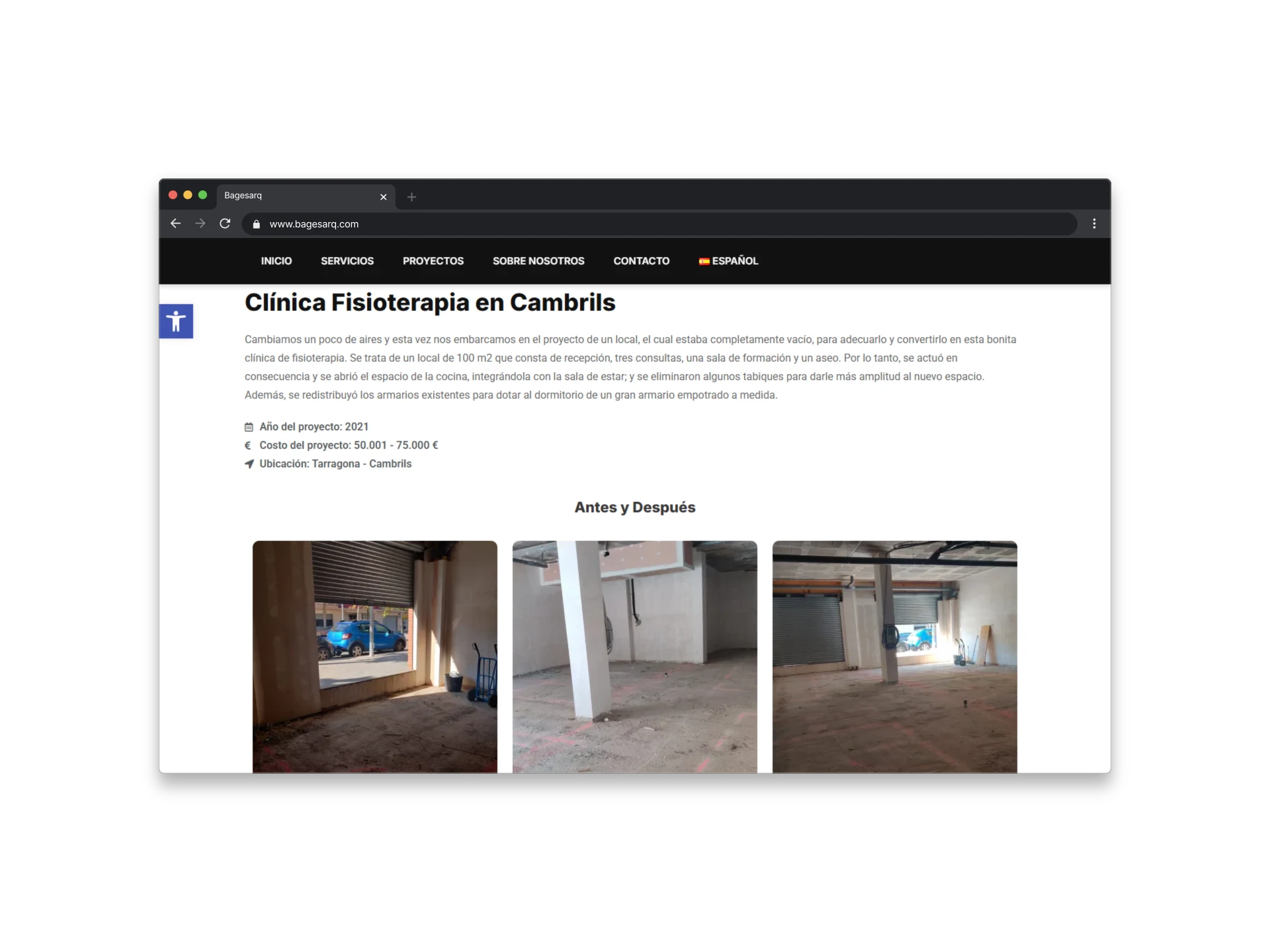Go forward in browser history
This screenshot has height=952, width=1270.
coord(200,223)
